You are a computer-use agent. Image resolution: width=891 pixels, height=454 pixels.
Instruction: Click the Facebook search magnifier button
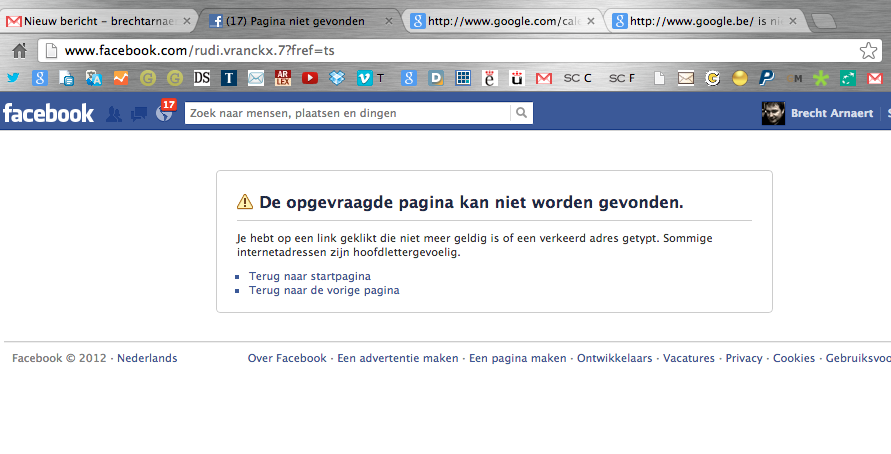(521, 113)
